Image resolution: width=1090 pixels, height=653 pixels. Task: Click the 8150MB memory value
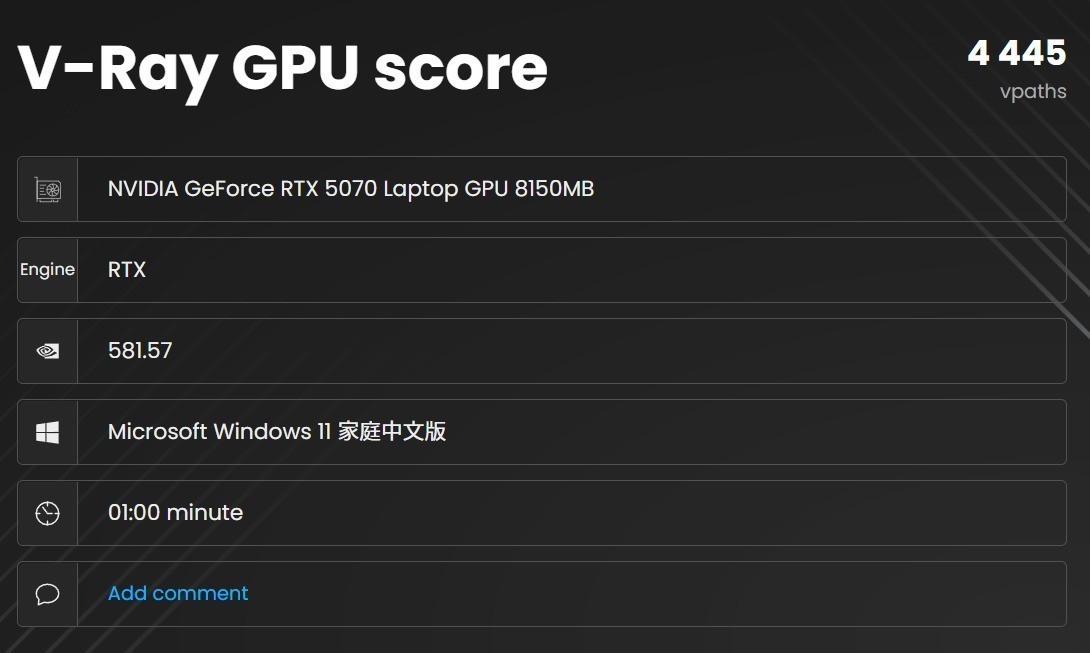(554, 188)
